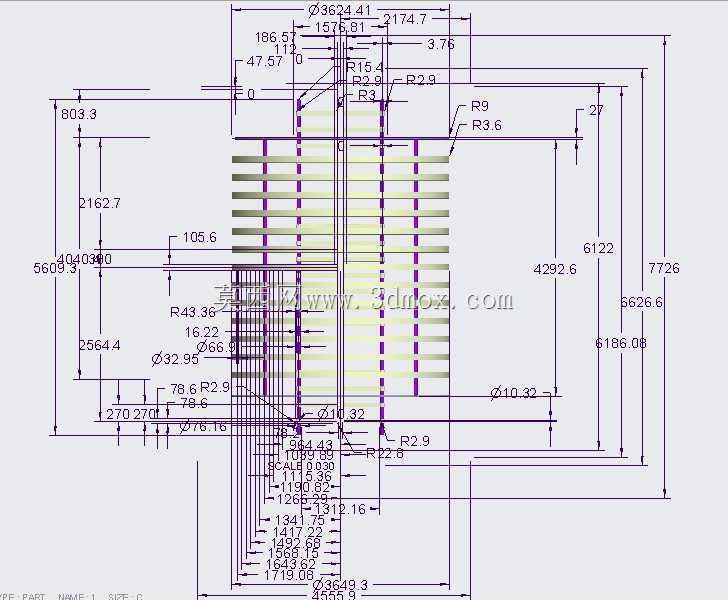Pick the Ø66.9 diameter label

216,346
